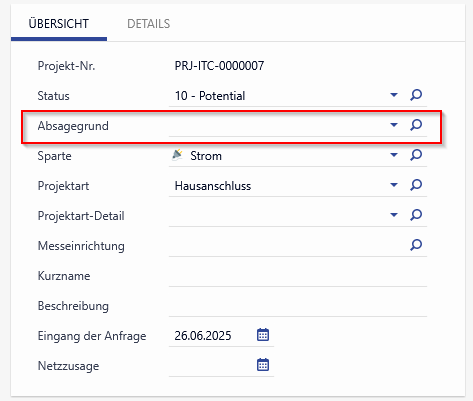Click the Status field search magnifier icon
473x401 pixels.
click(416, 95)
